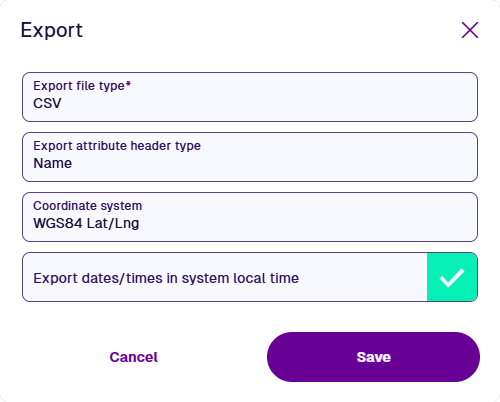Image resolution: width=500 pixels, height=402 pixels.
Task: Click the Name value in header type field
Action: click(53, 163)
